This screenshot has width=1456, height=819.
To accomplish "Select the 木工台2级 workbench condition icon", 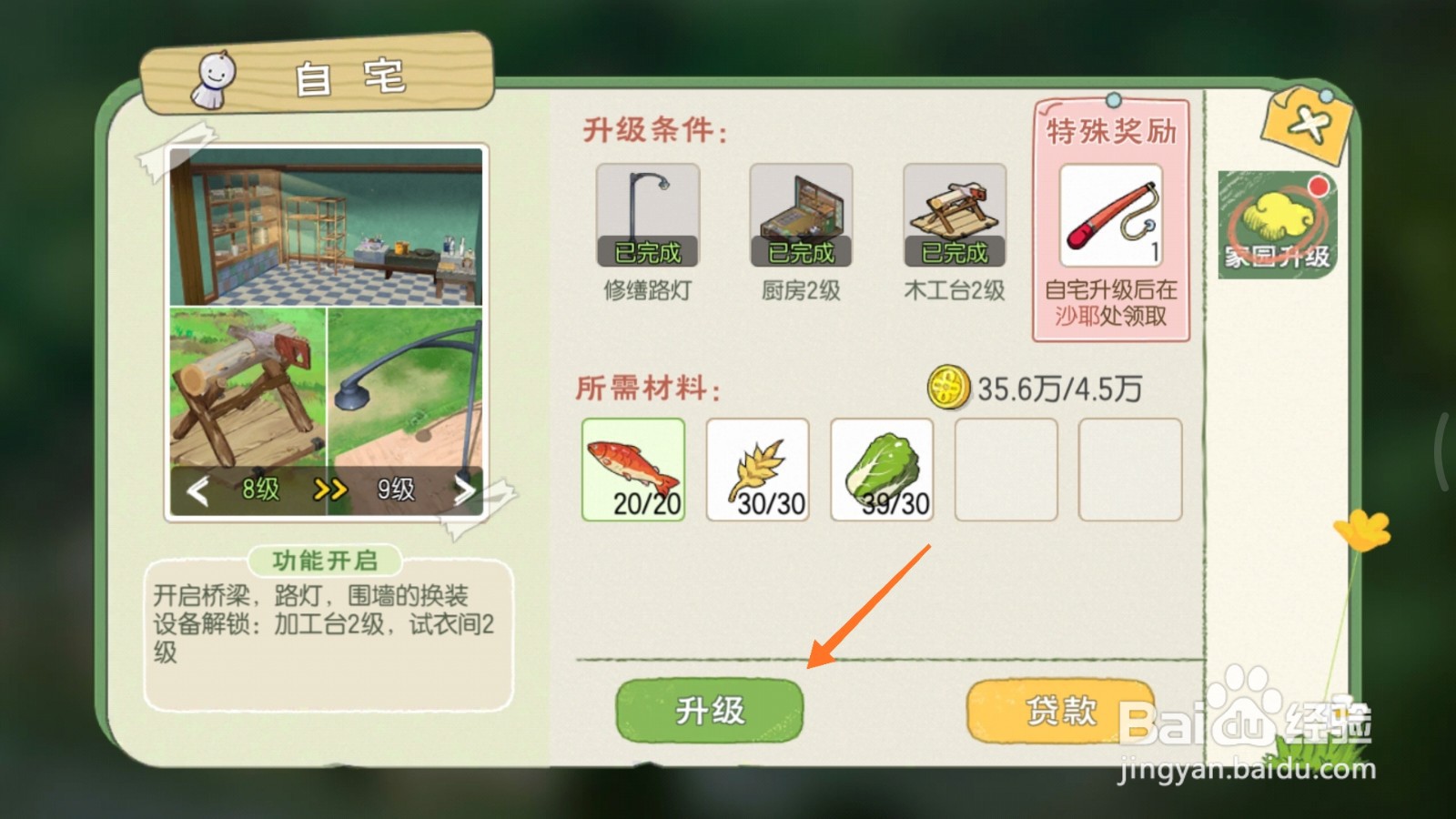I will [955, 215].
